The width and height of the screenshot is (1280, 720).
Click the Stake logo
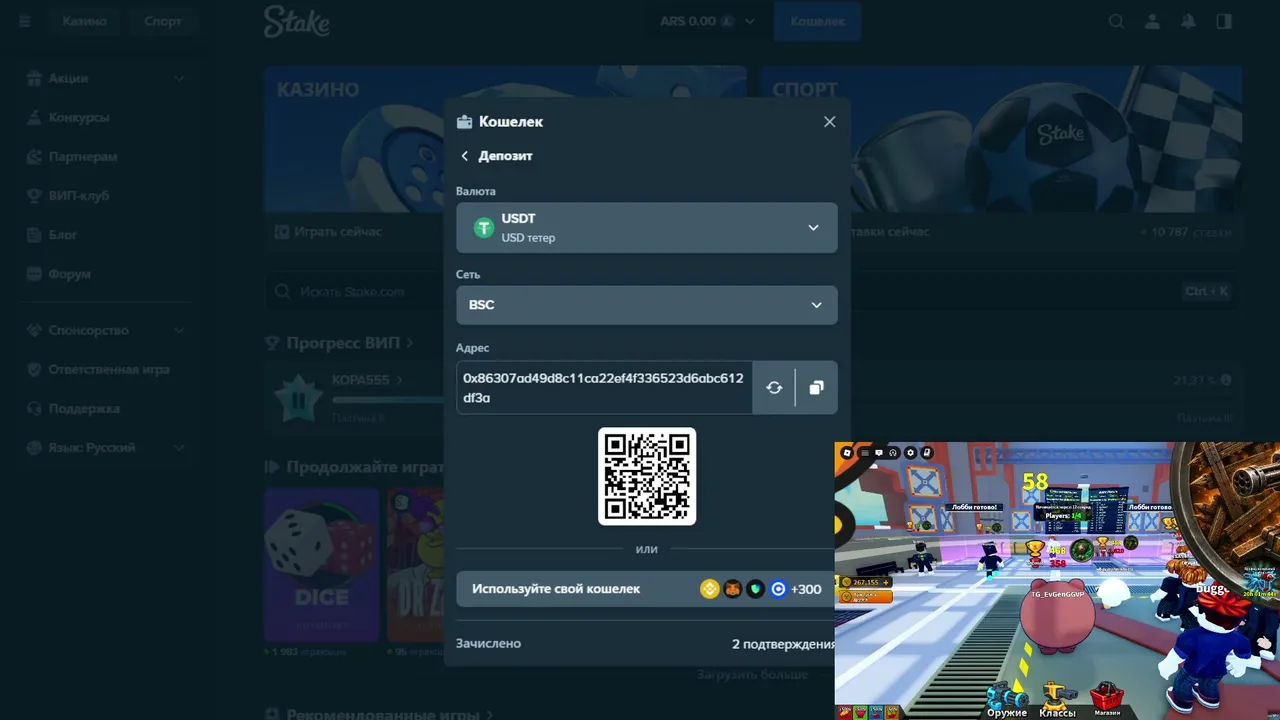(299, 21)
